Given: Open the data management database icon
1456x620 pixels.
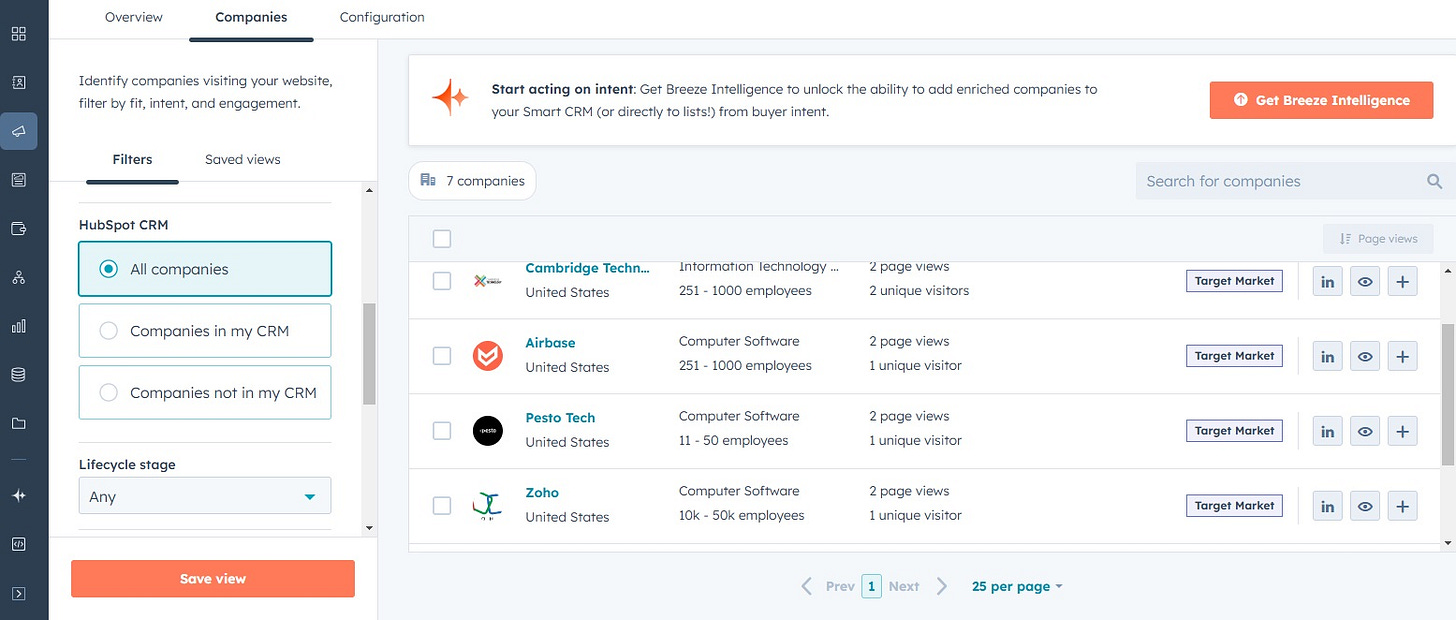Looking at the screenshot, I should pyautogui.click(x=18, y=375).
